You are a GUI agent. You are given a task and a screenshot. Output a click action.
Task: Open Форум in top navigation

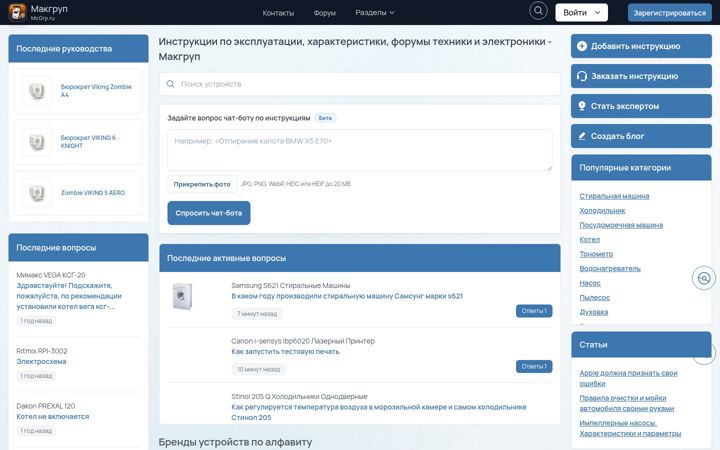point(325,13)
